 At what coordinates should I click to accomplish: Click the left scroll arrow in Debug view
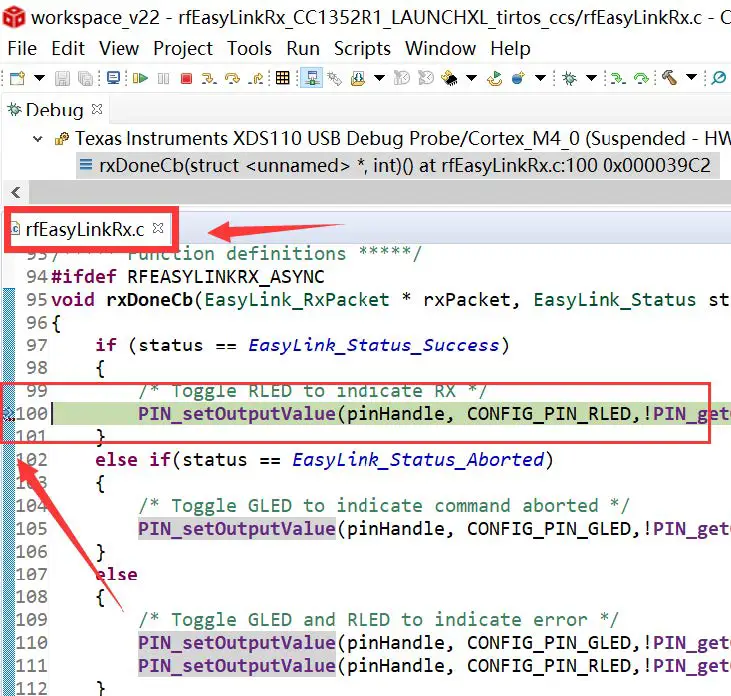point(16,192)
